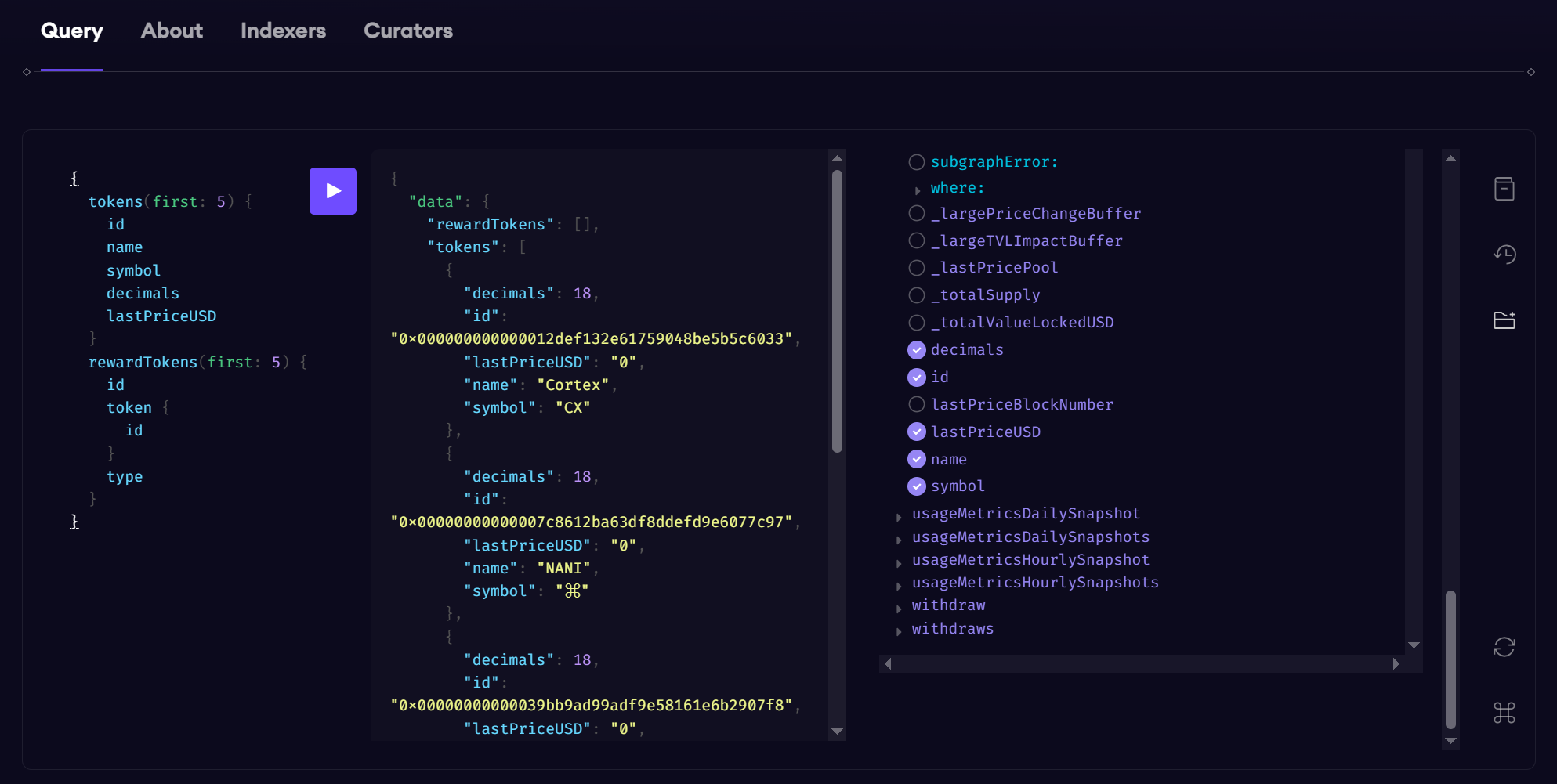Open the docs panel icon in right sidebar

pos(1504,189)
